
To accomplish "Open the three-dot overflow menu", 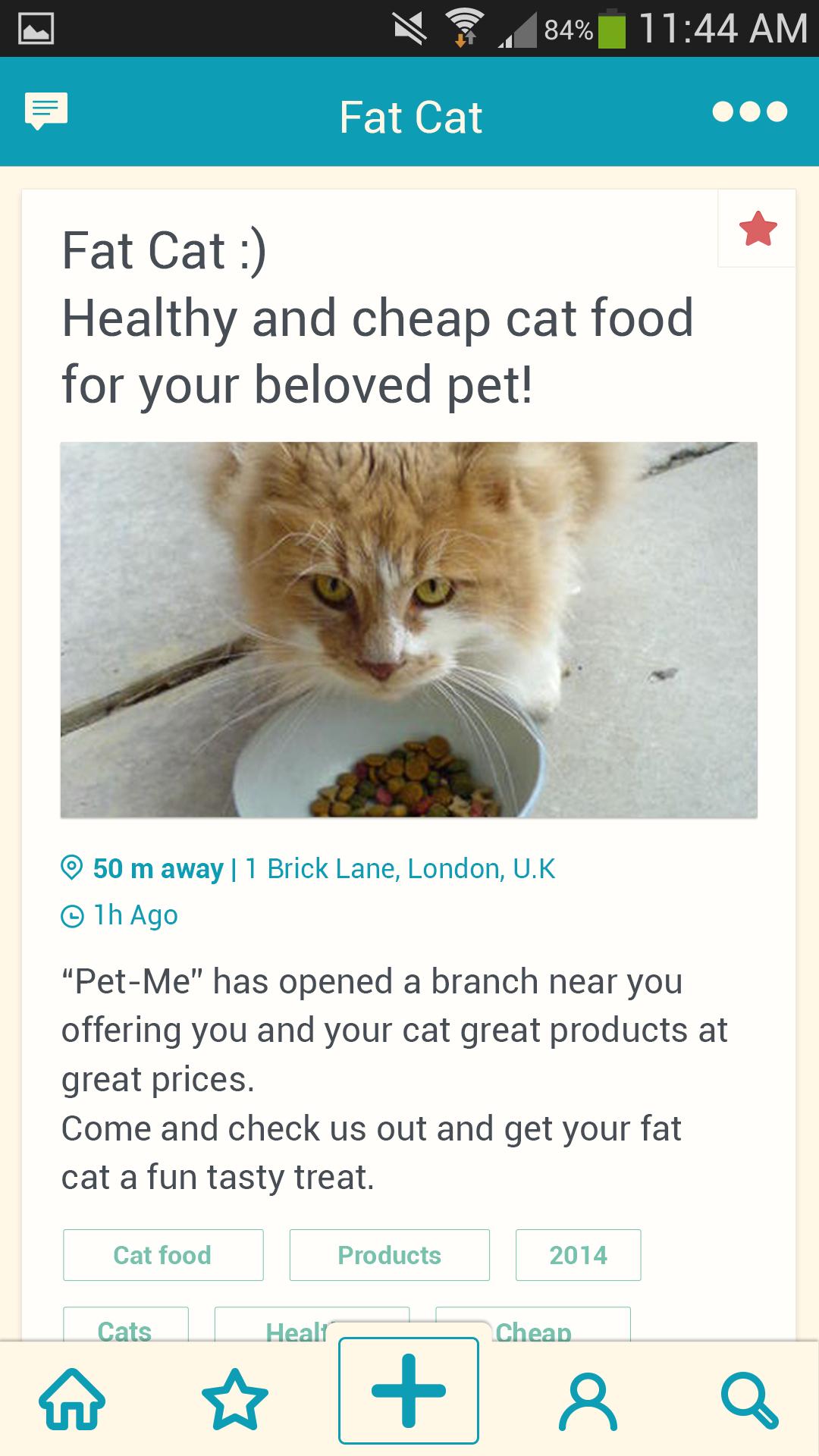I will click(749, 111).
